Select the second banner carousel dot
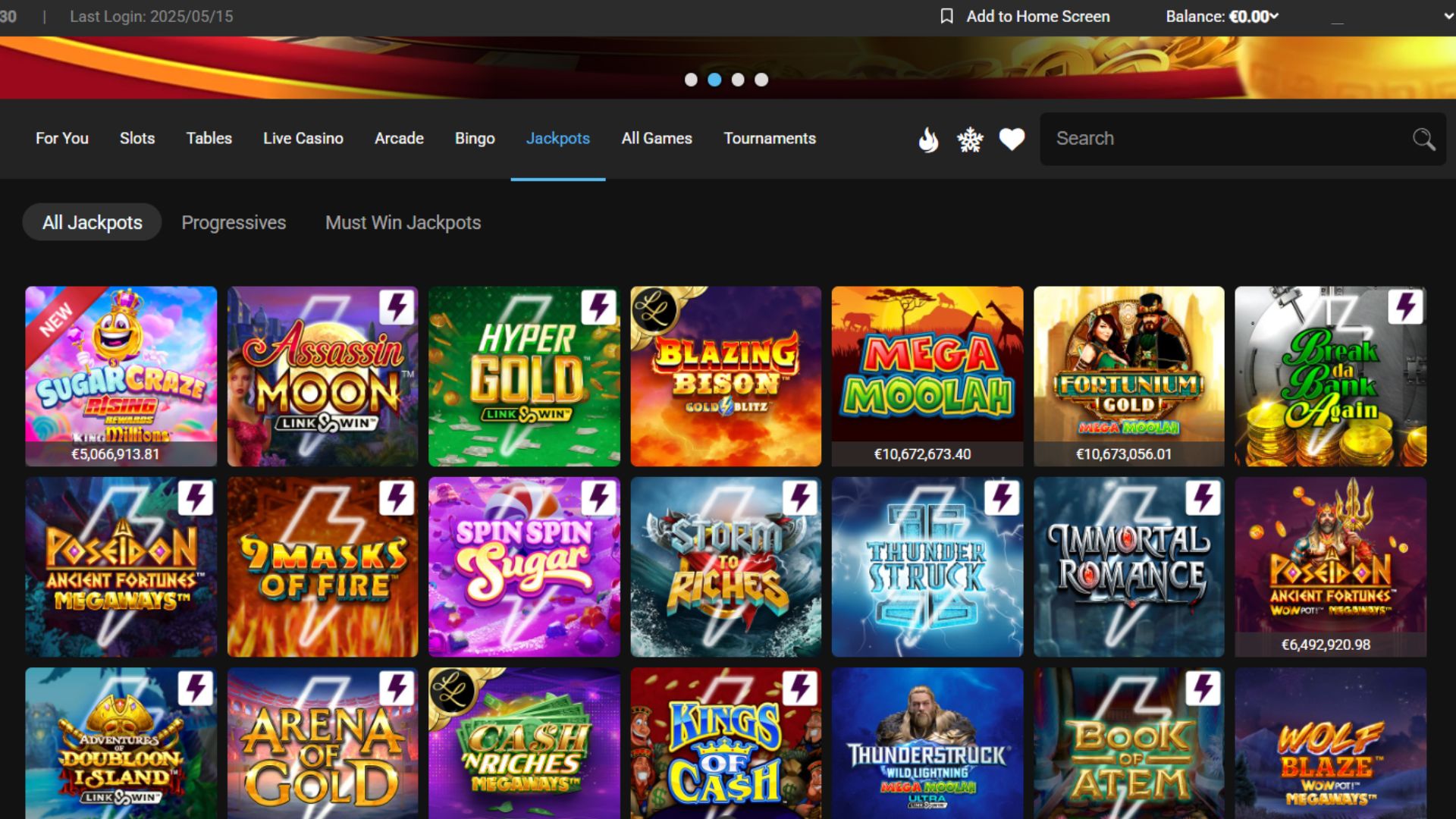The image size is (1456, 819). pyautogui.click(x=714, y=80)
